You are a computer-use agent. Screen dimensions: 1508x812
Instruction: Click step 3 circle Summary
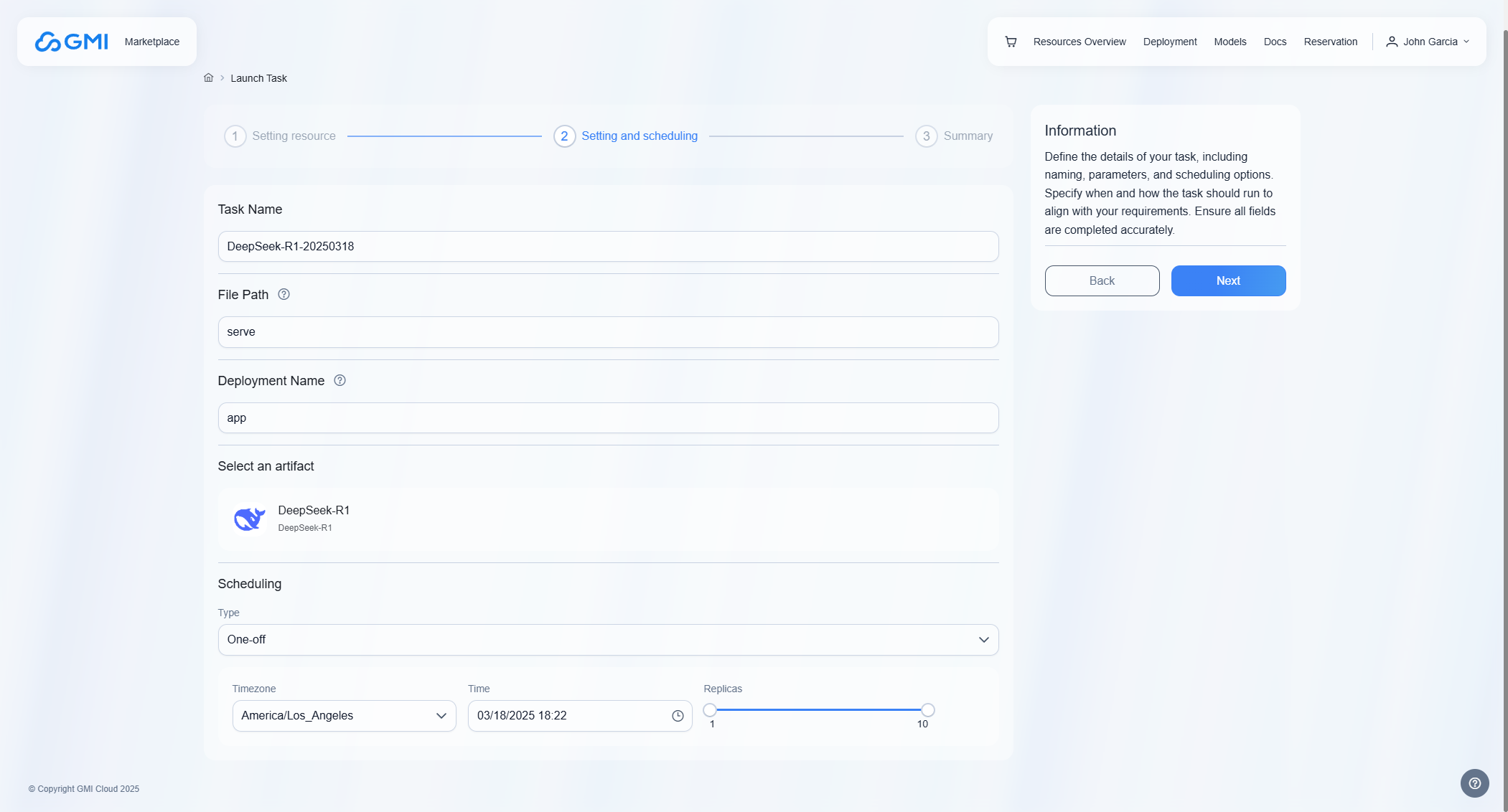pyautogui.click(x=926, y=136)
